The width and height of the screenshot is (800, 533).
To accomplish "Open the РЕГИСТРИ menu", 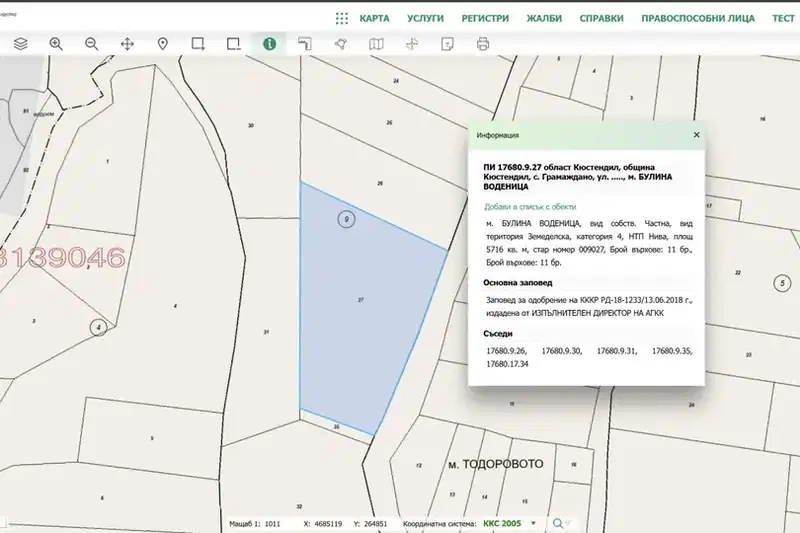I will [x=485, y=18].
